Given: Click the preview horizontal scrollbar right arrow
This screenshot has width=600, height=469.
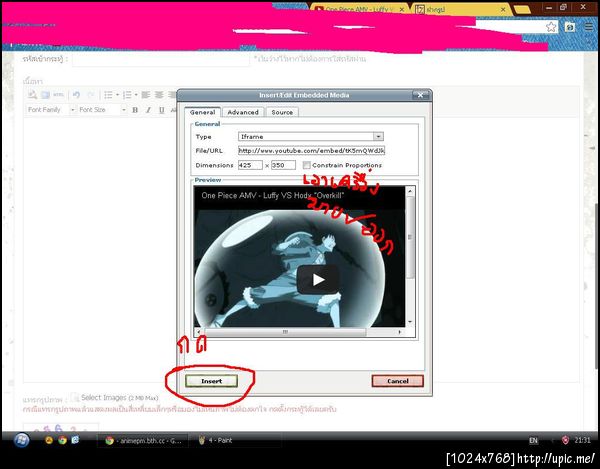Looking at the screenshot, I should (x=399, y=332).
